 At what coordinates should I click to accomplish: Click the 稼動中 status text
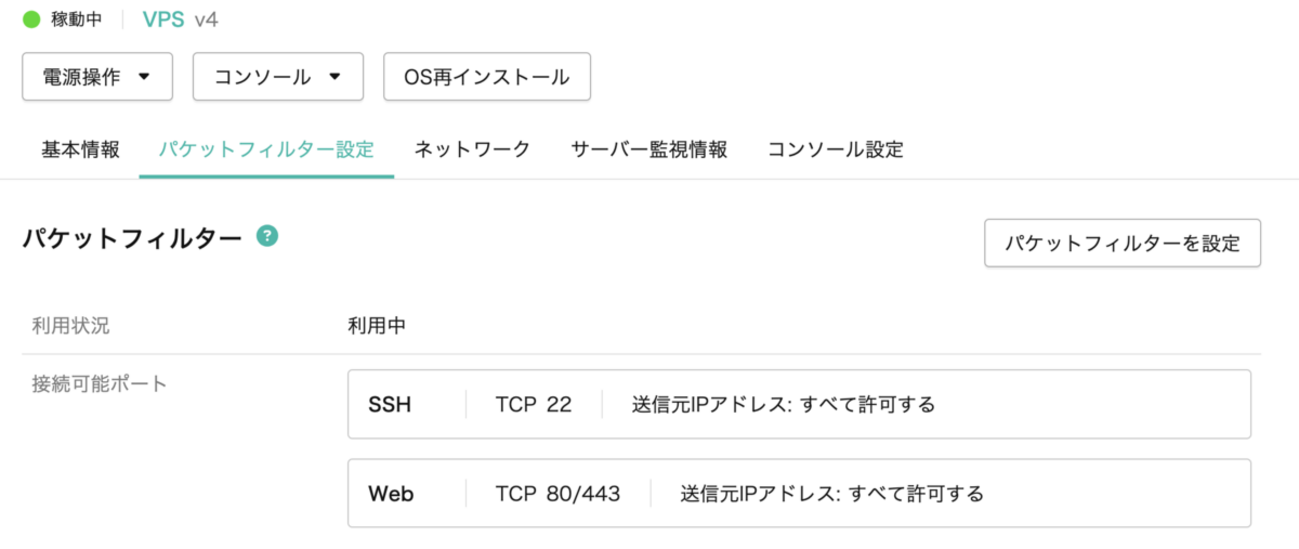[x=77, y=19]
